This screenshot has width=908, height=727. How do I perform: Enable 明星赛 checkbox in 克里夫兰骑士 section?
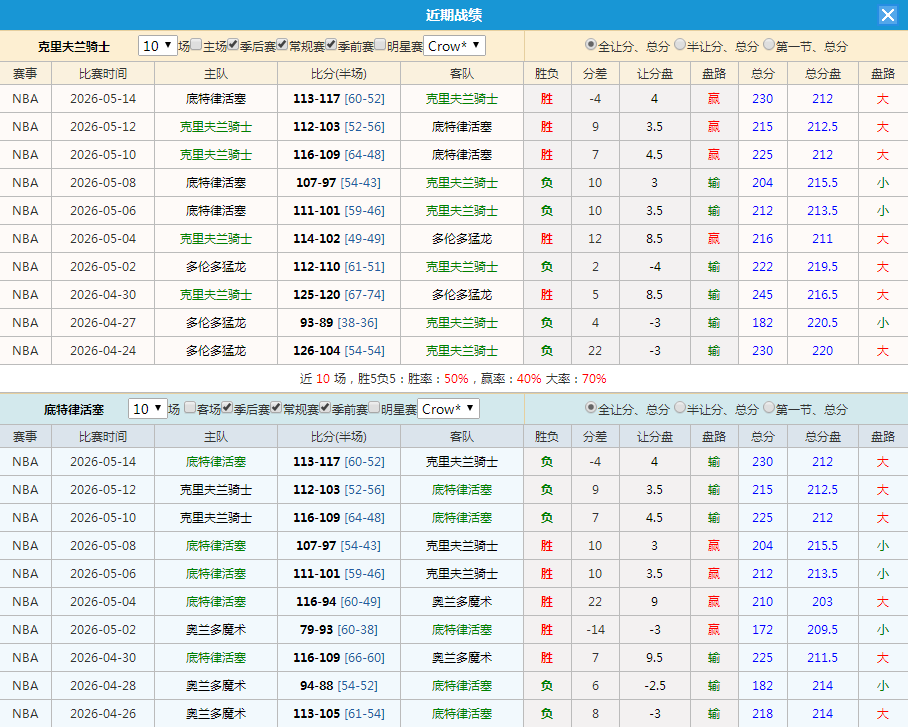coord(380,45)
